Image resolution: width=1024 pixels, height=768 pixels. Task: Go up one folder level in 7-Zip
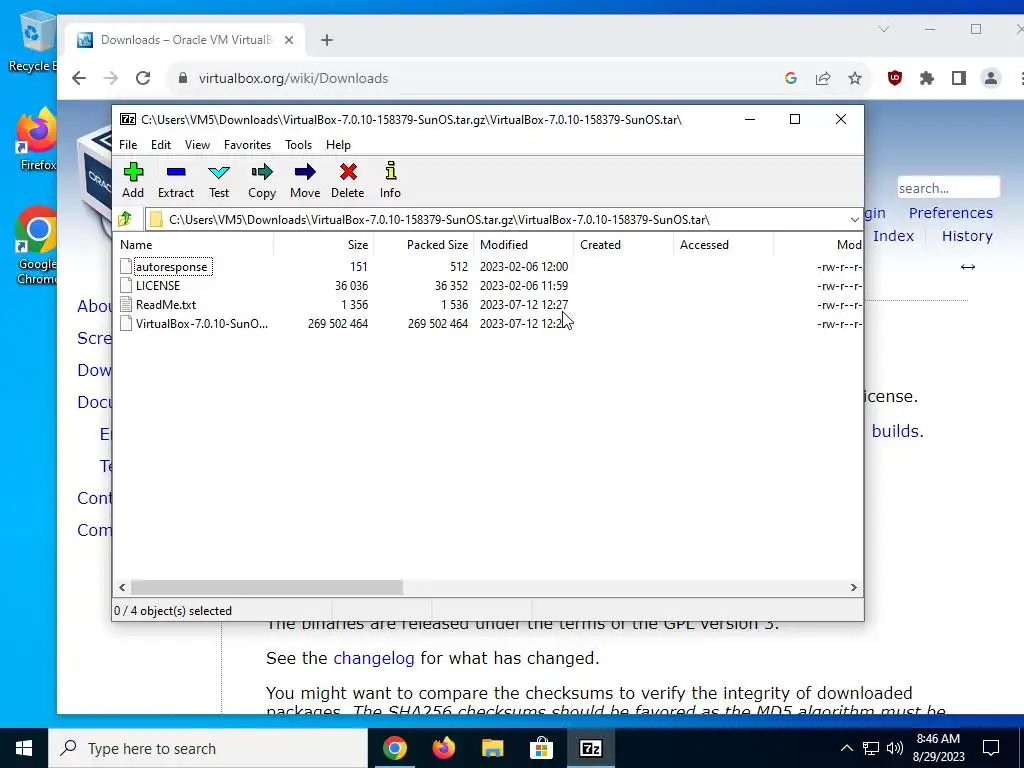(x=125, y=219)
